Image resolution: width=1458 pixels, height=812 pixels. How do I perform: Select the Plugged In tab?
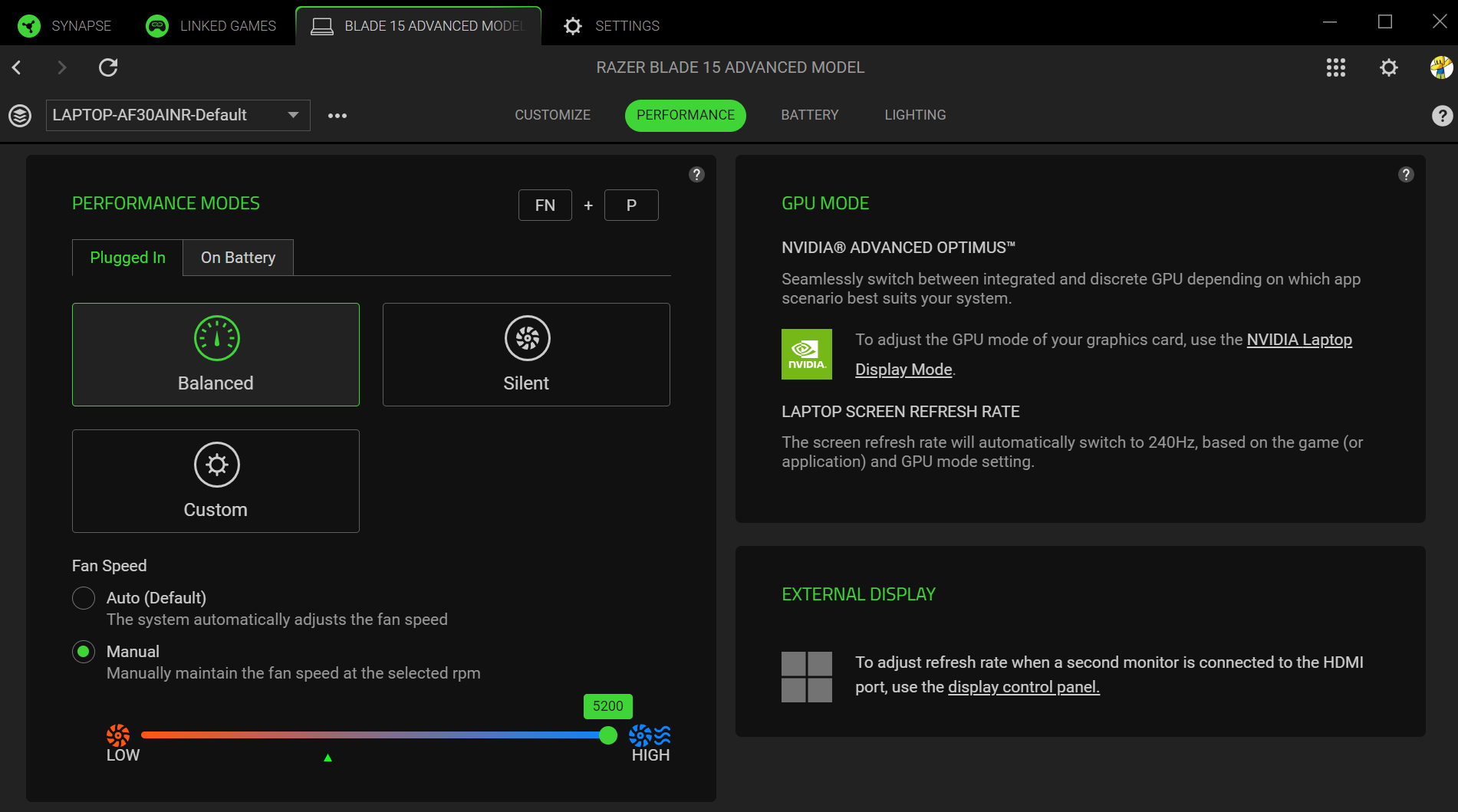(127, 258)
